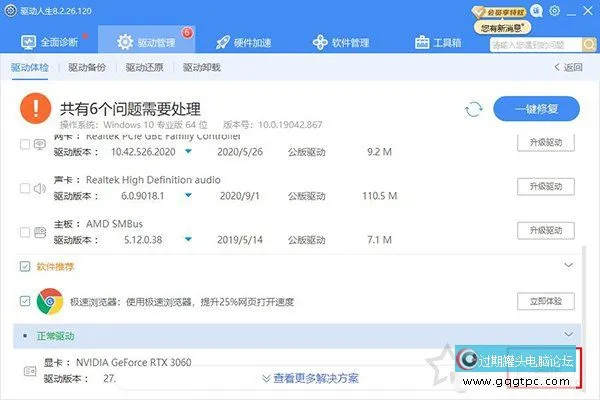Click the AMD SMBus motherboard icon
Screen dimensions: 600x400
point(40,232)
